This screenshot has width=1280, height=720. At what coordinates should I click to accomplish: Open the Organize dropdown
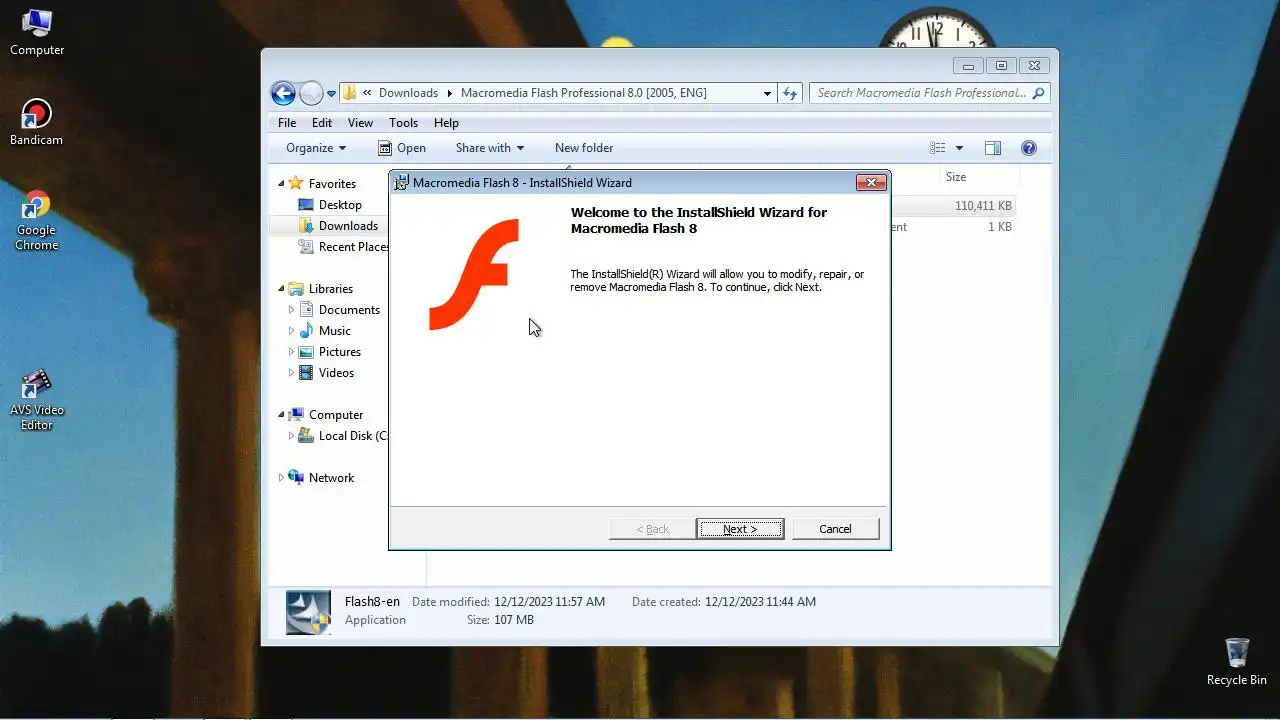[316, 148]
